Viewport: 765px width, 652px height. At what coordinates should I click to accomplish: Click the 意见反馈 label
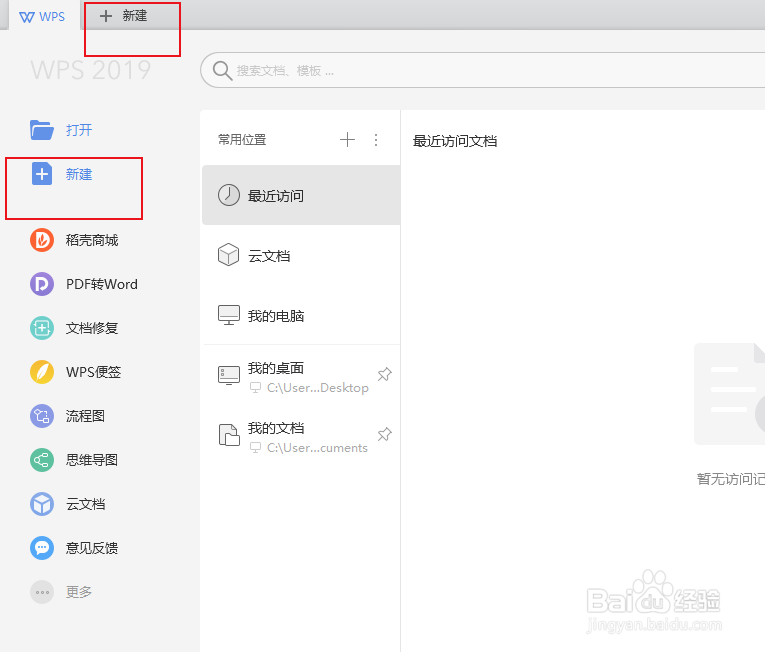tap(92, 548)
